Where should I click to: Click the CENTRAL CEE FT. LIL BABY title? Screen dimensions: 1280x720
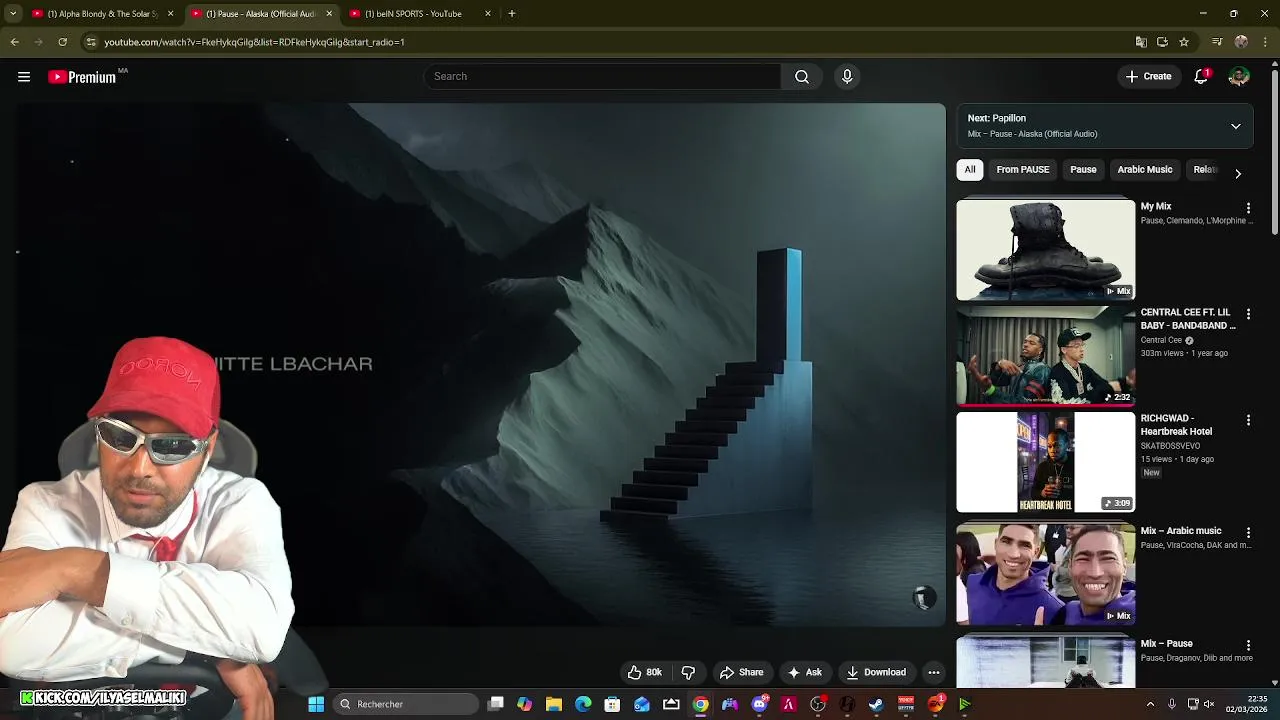(x=1188, y=319)
